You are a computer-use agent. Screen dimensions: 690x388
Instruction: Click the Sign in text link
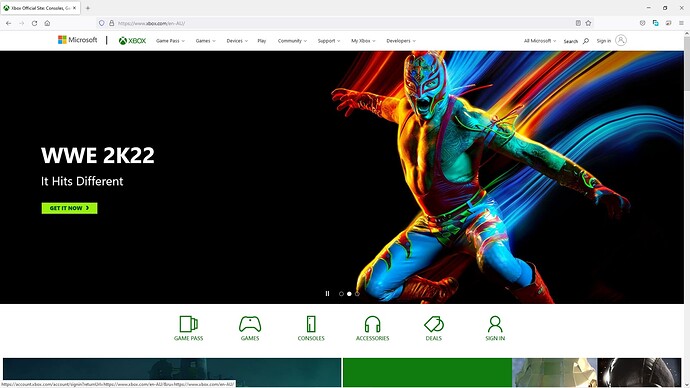point(604,41)
